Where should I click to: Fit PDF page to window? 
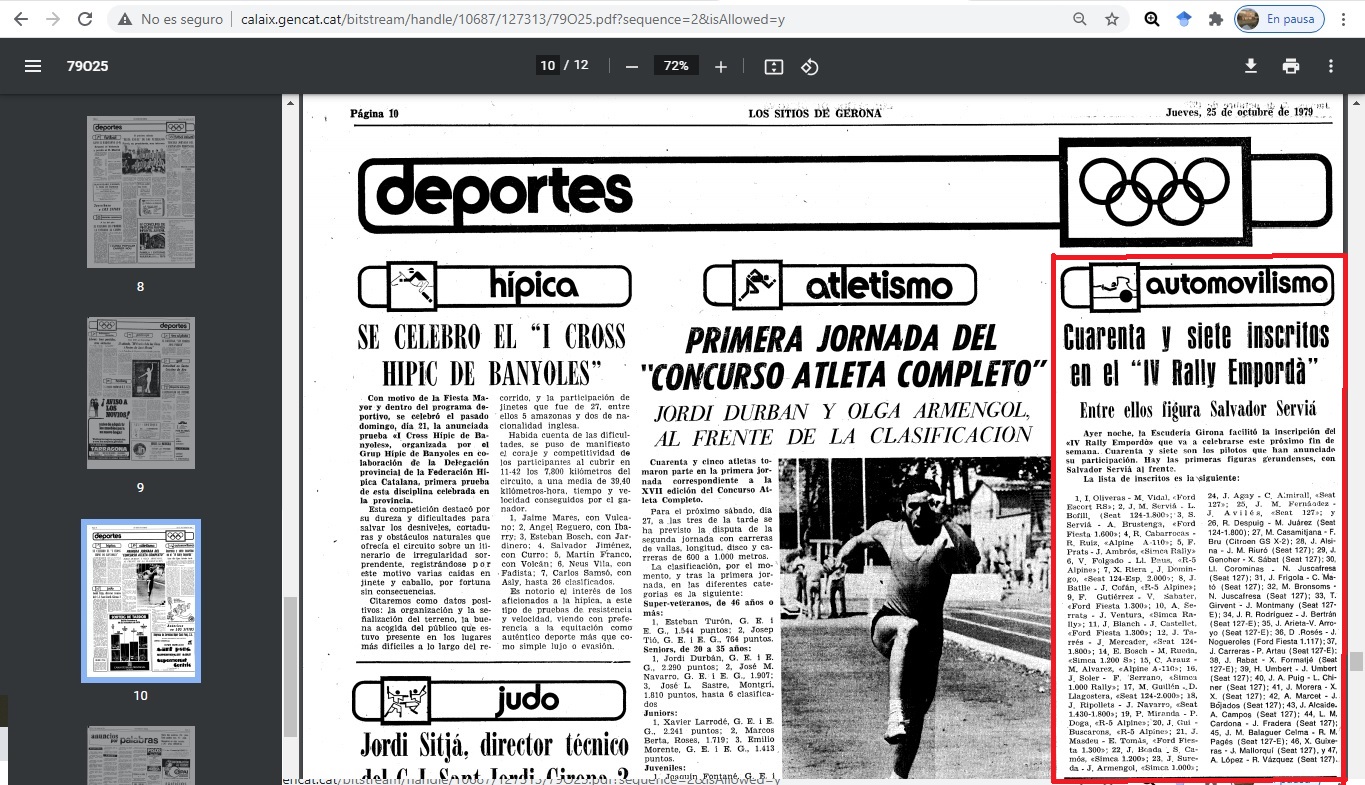click(773, 66)
